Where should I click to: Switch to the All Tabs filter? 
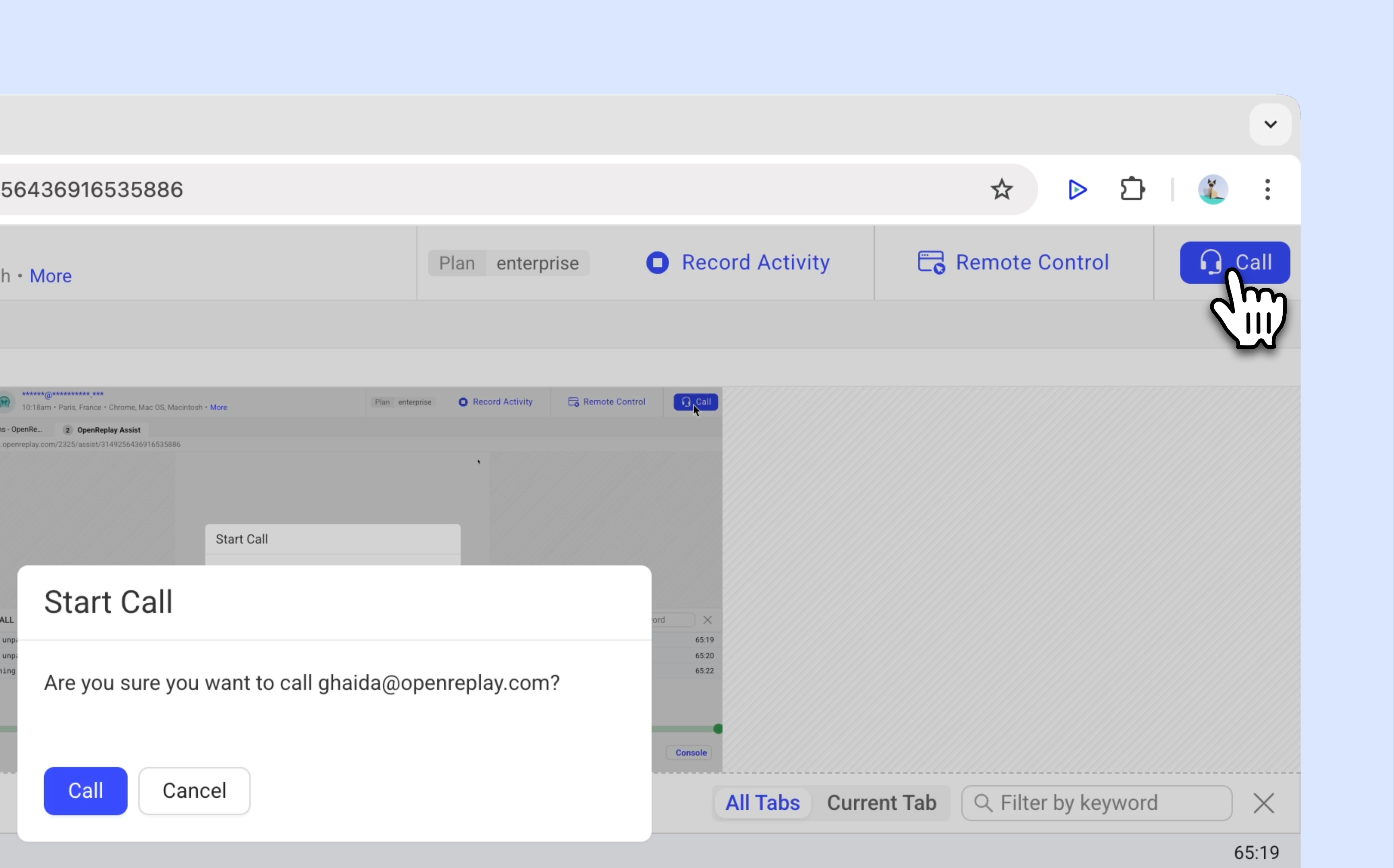click(x=763, y=802)
